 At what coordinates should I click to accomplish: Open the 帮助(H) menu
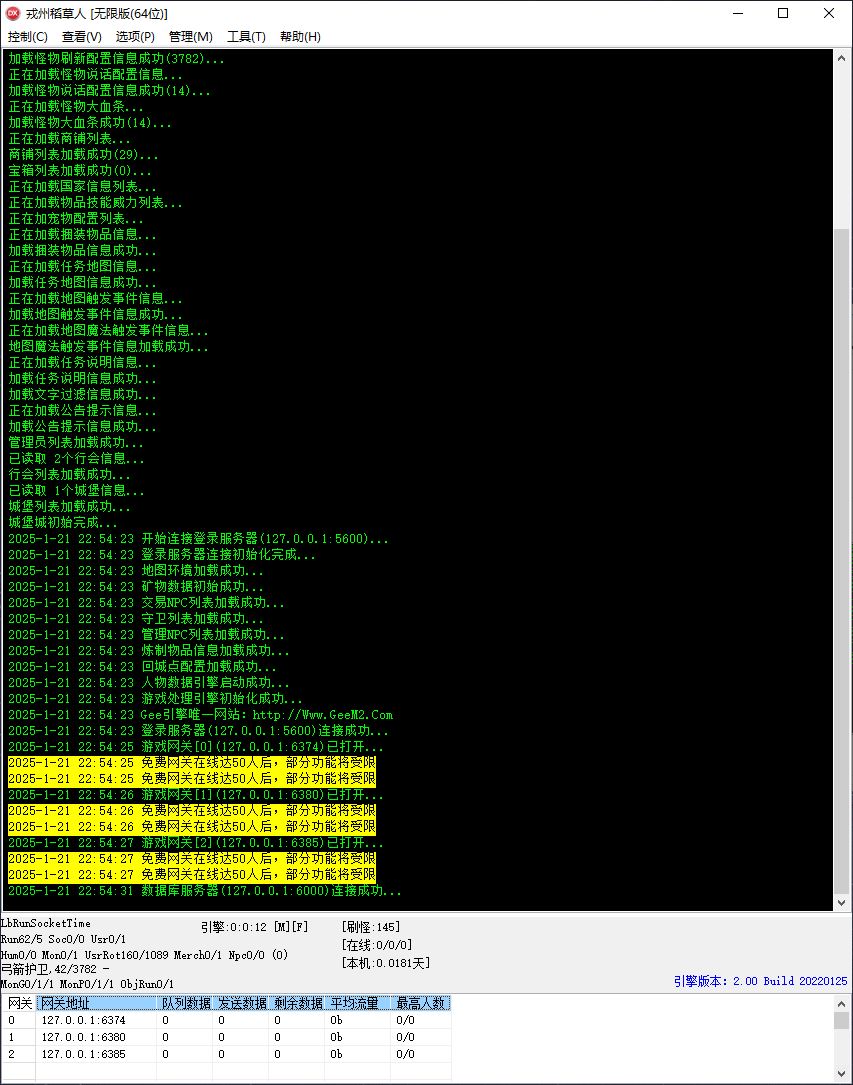point(300,37)
